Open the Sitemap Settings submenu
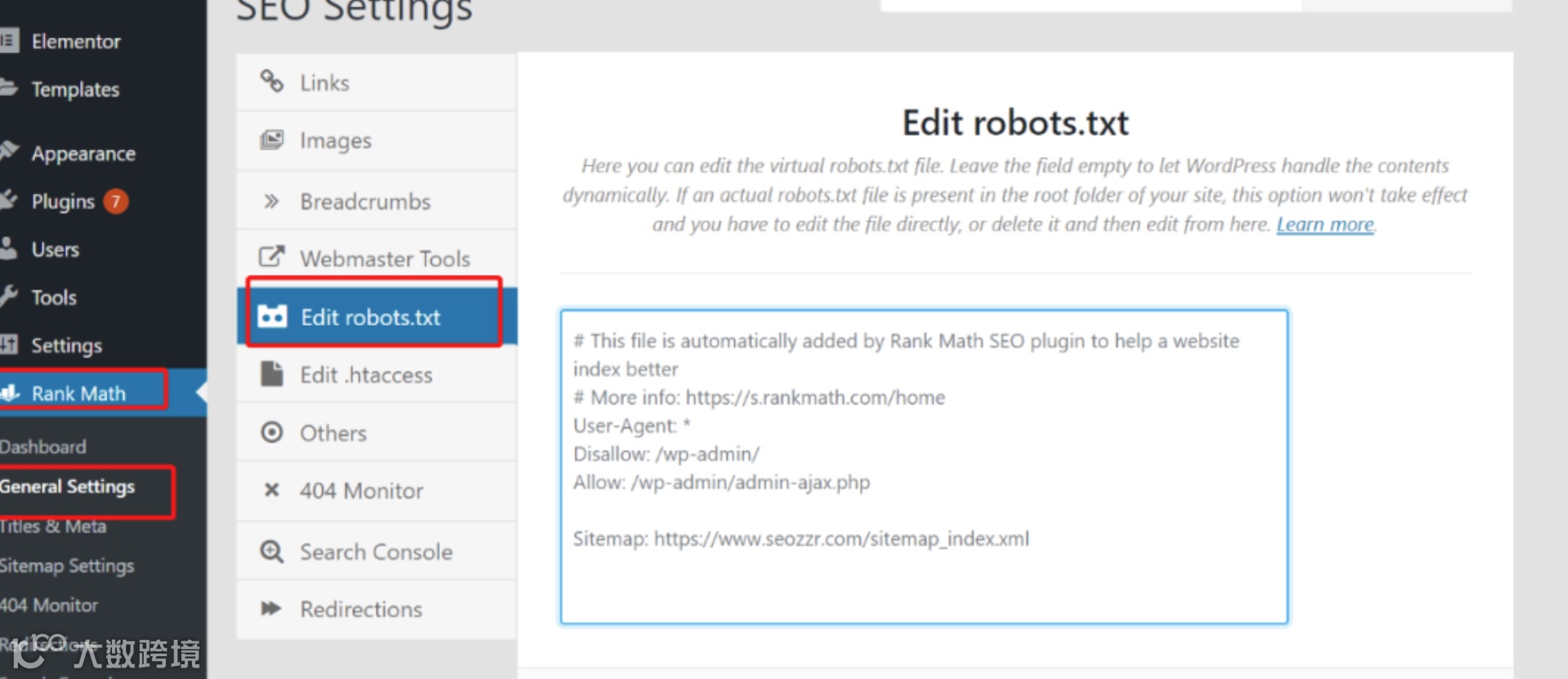 coord(67,566)
